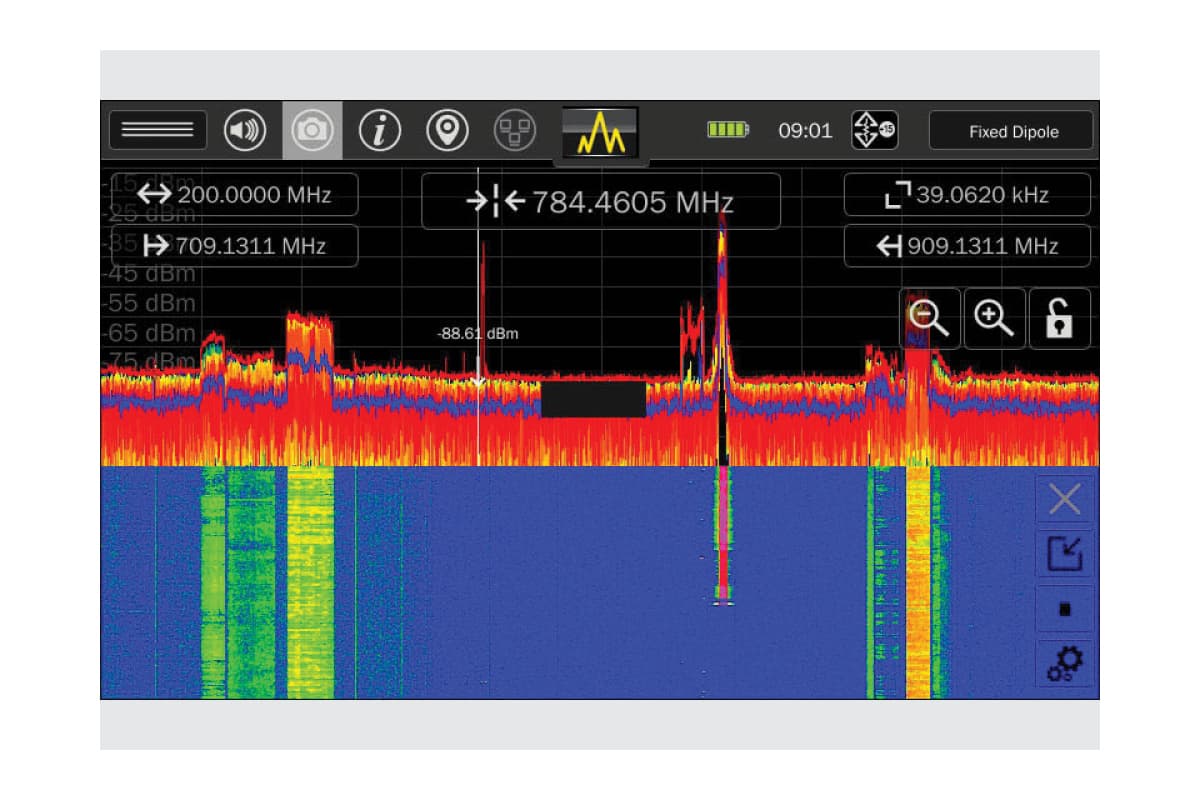Zoom in with the plus magnifier
Screen dimensions: 1200x800
tap(995, 319)
